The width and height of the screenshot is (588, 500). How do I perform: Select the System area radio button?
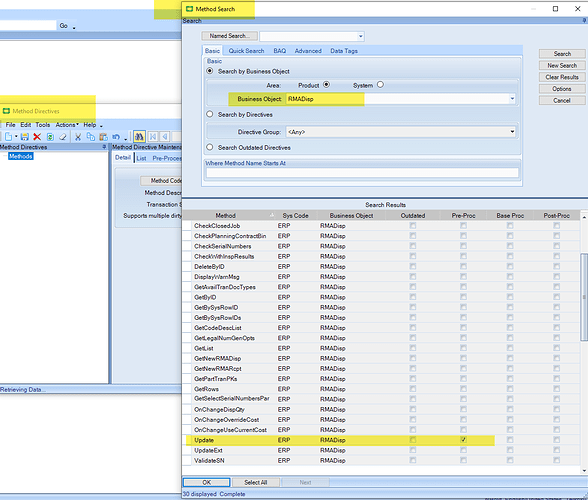pos(380,85)
